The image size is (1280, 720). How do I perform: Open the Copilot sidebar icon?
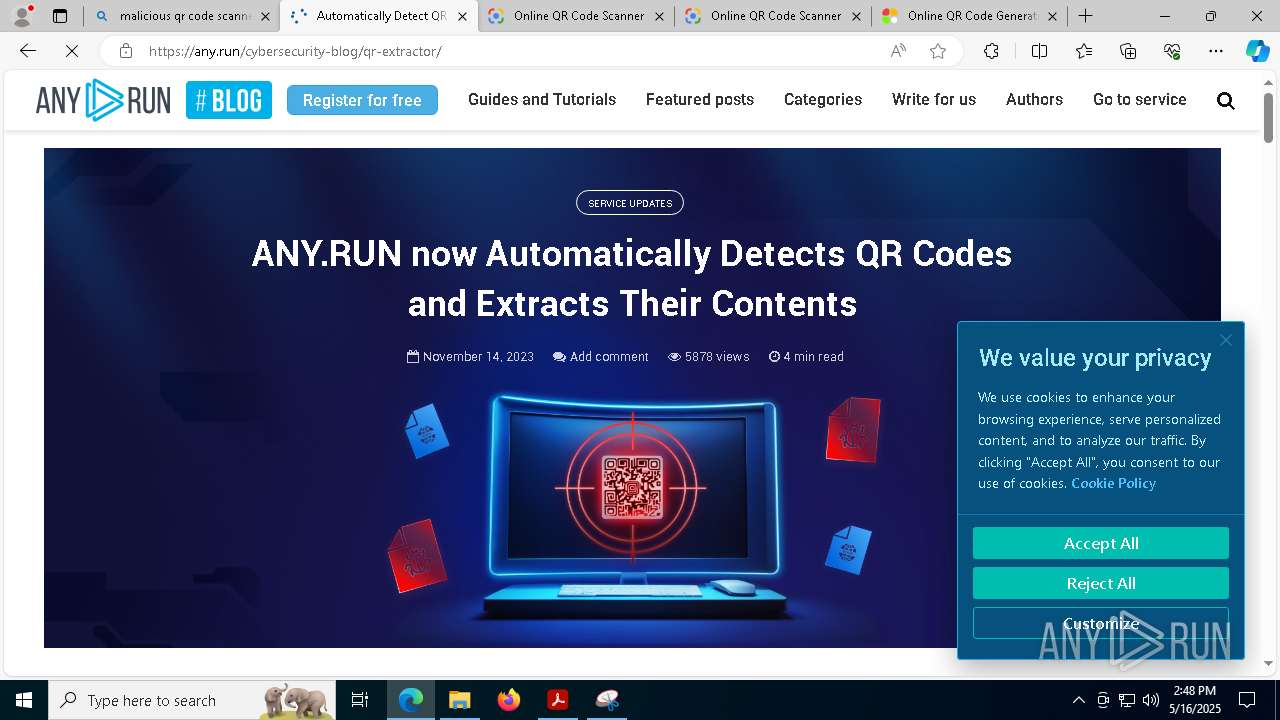pyautogui.click(x=1258, y=51)
